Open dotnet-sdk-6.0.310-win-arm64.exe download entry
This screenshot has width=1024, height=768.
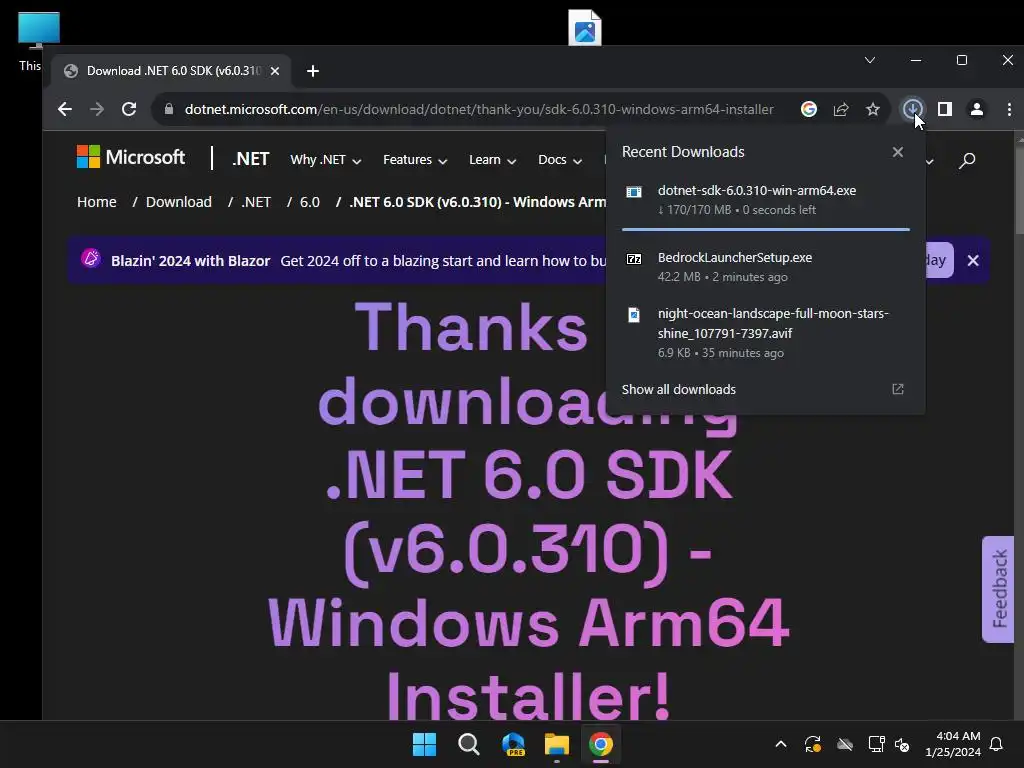click(x=765, y=200)
